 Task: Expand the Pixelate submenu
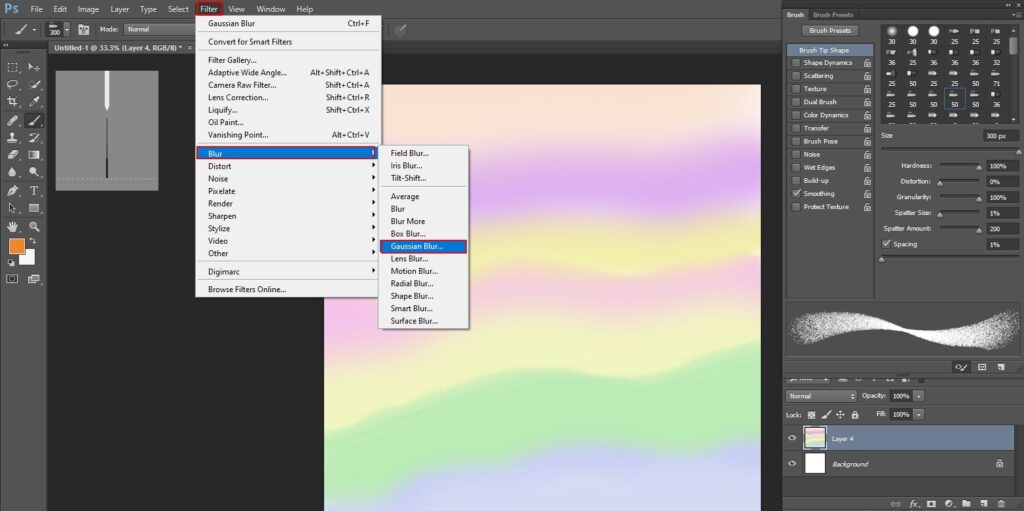pyautogui.click(x=287, y=191)
